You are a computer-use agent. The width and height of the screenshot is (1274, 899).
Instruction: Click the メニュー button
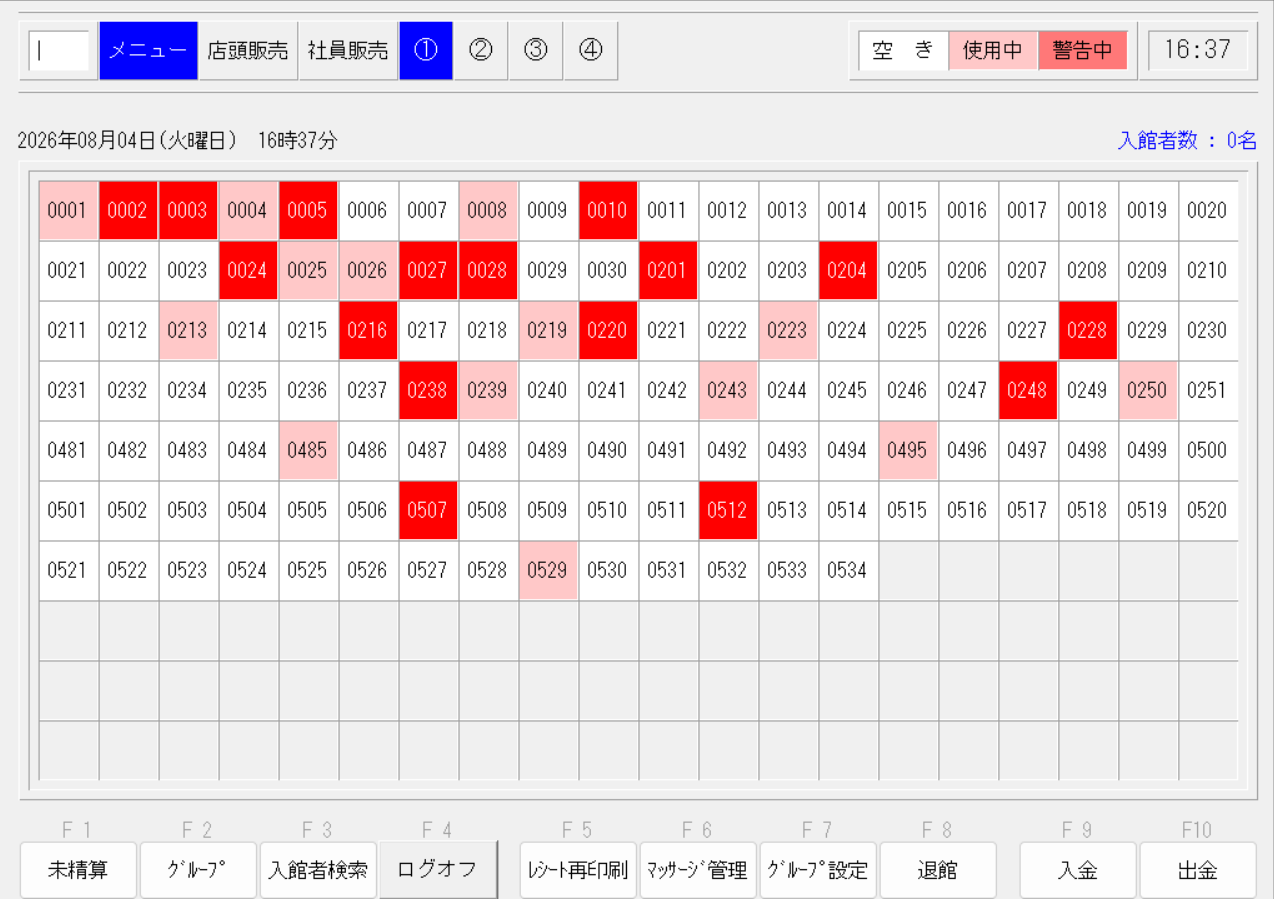[x=148, y=51]
